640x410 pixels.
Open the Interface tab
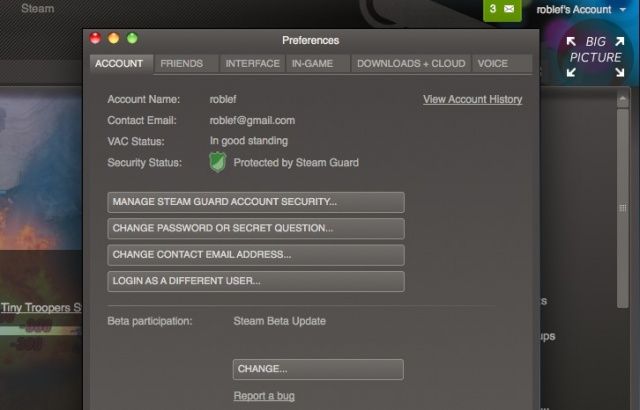[252, 63]
